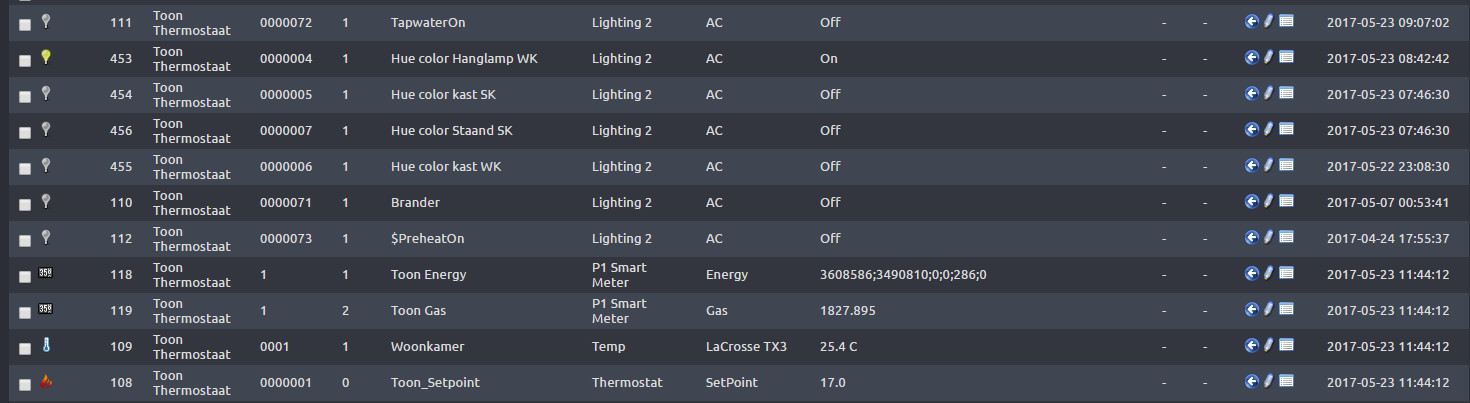Click pencil edit icon for Toon_Setpoint
This screenshot has height=403, width=1470.
(1268, 381)
